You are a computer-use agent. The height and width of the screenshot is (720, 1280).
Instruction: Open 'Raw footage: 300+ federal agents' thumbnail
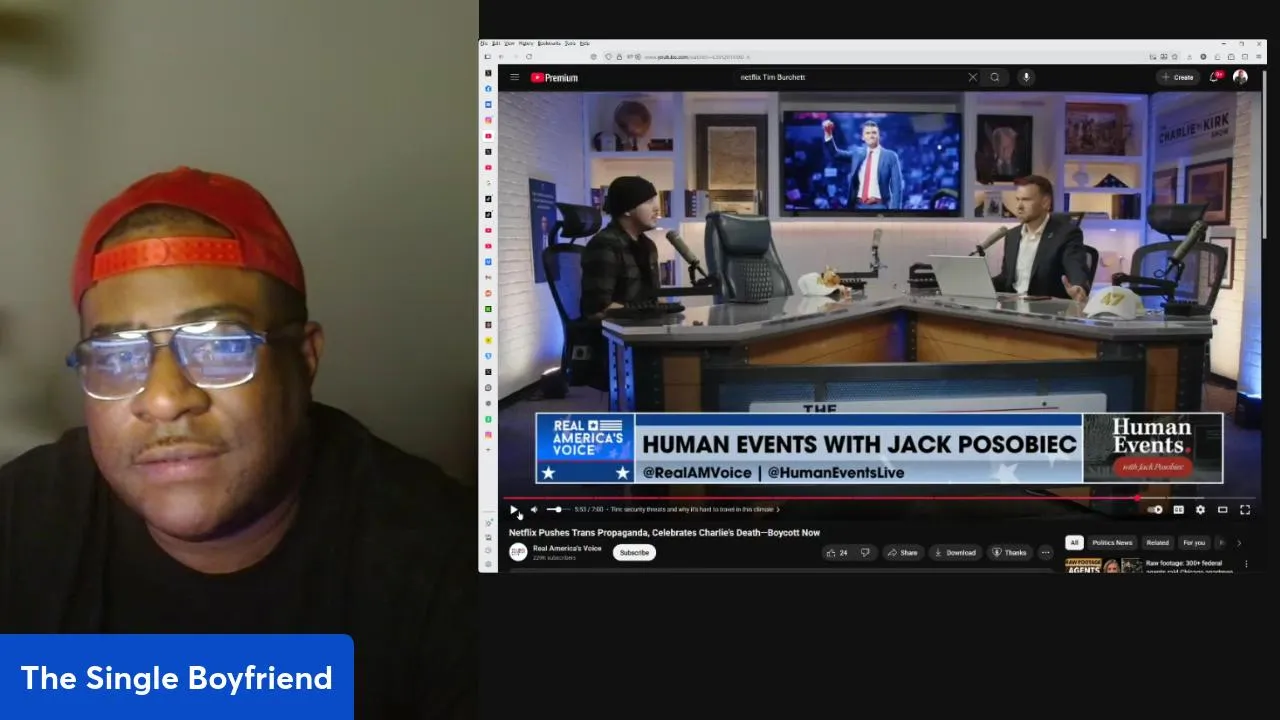[x=1104, y=565]
